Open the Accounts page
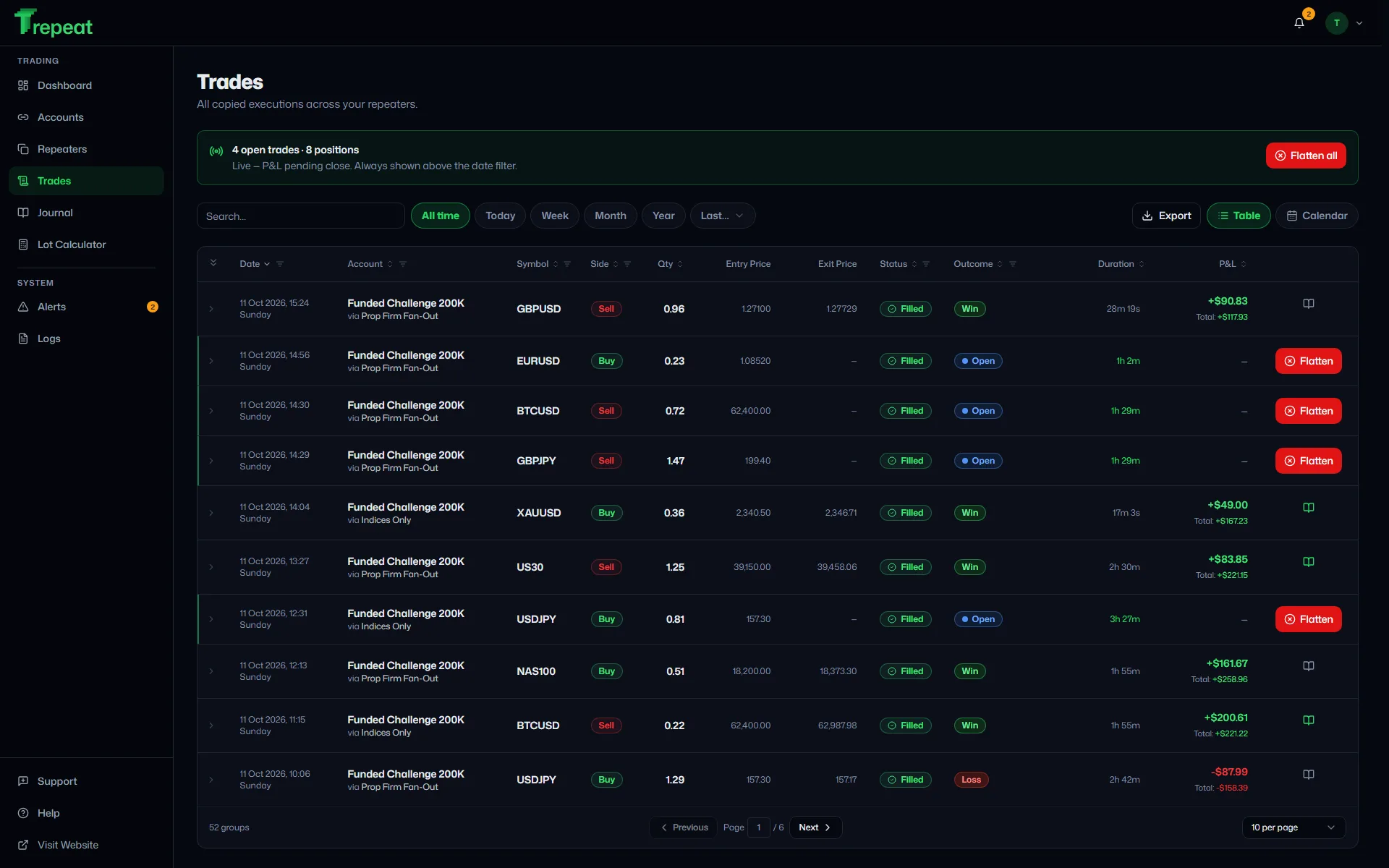The image size is (1389, 868). coord(86,117)
